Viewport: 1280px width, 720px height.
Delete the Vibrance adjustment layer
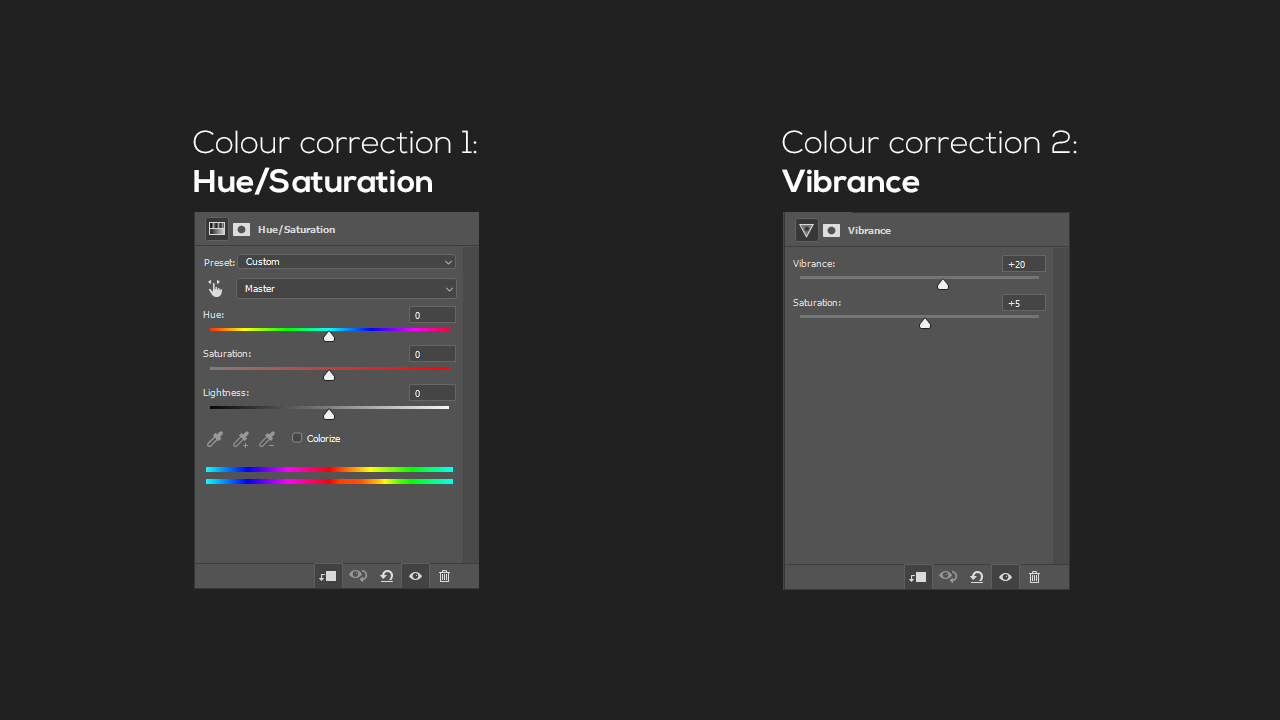click(x=1035, y=577)
